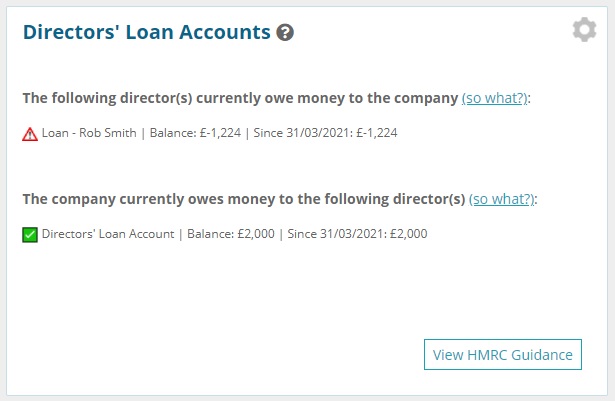
Task: Click heading "The company currently owes money"
Action: 244,199
